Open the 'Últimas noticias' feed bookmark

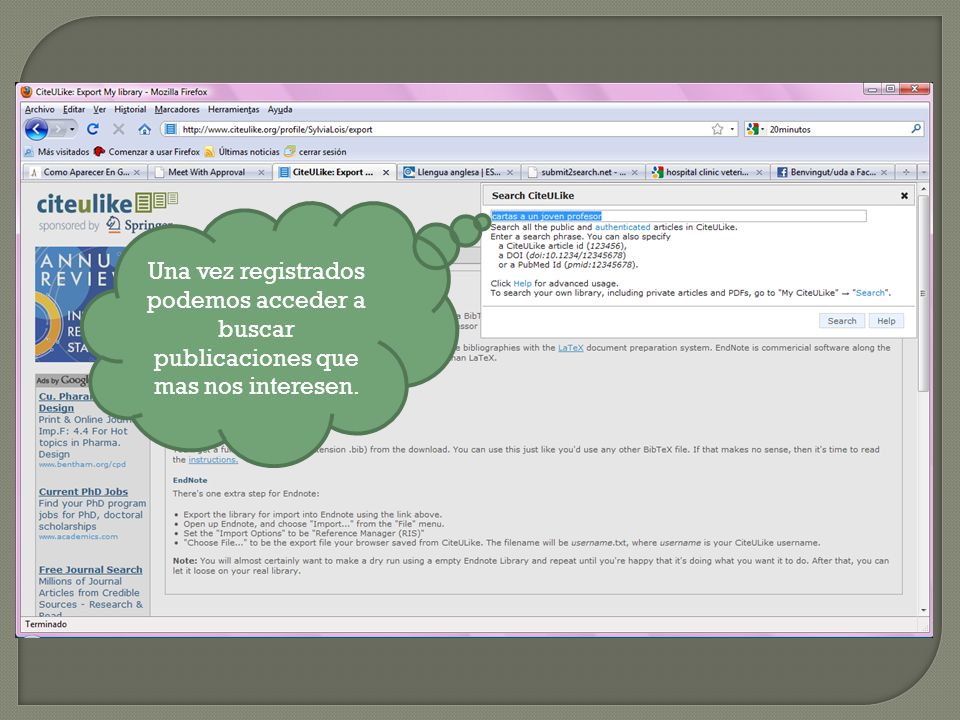click(x=242, y=152)
